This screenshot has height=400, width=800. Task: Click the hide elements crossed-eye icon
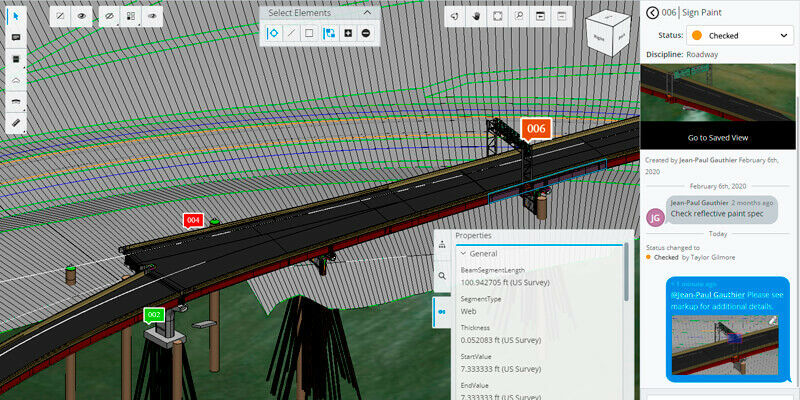(109, 16)
